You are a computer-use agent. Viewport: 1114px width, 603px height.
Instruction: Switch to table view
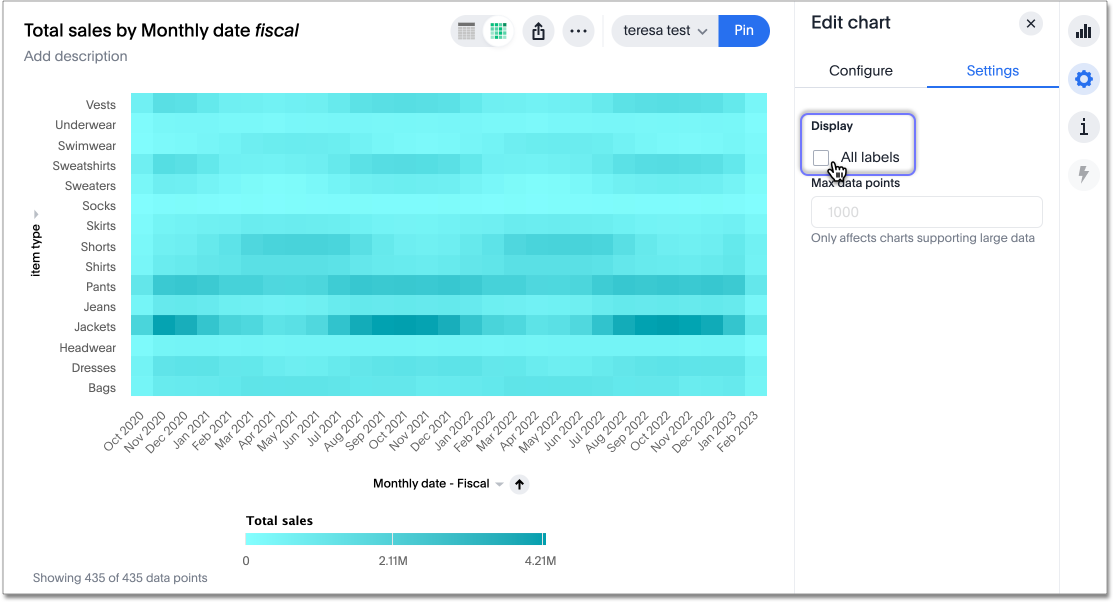pyautogui.click(x=466, y=31)
